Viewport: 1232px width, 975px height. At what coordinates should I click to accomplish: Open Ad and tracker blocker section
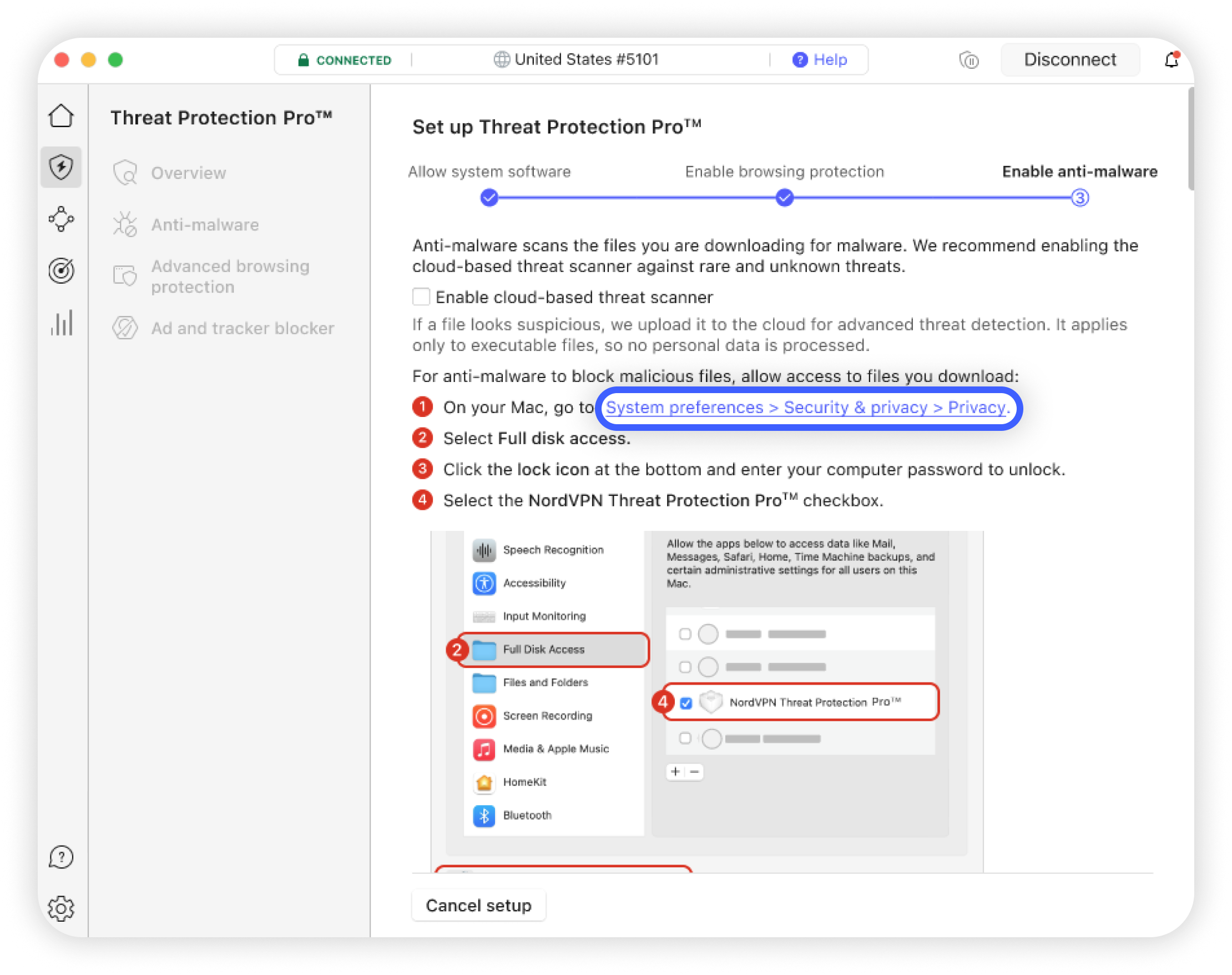point(242,328)
